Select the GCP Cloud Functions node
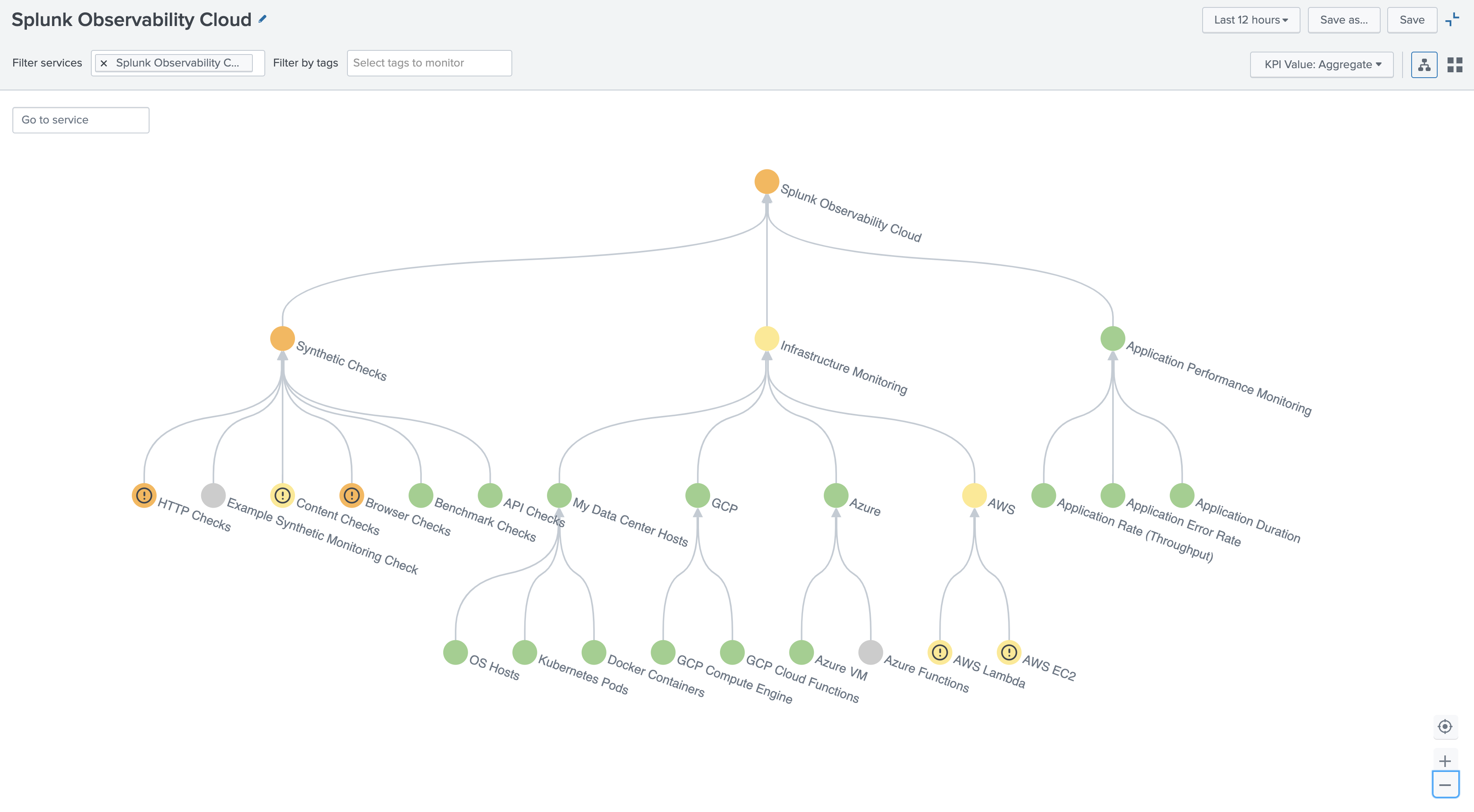The width and height of the screenshot is (1474, 812). [x=732, y=652]
